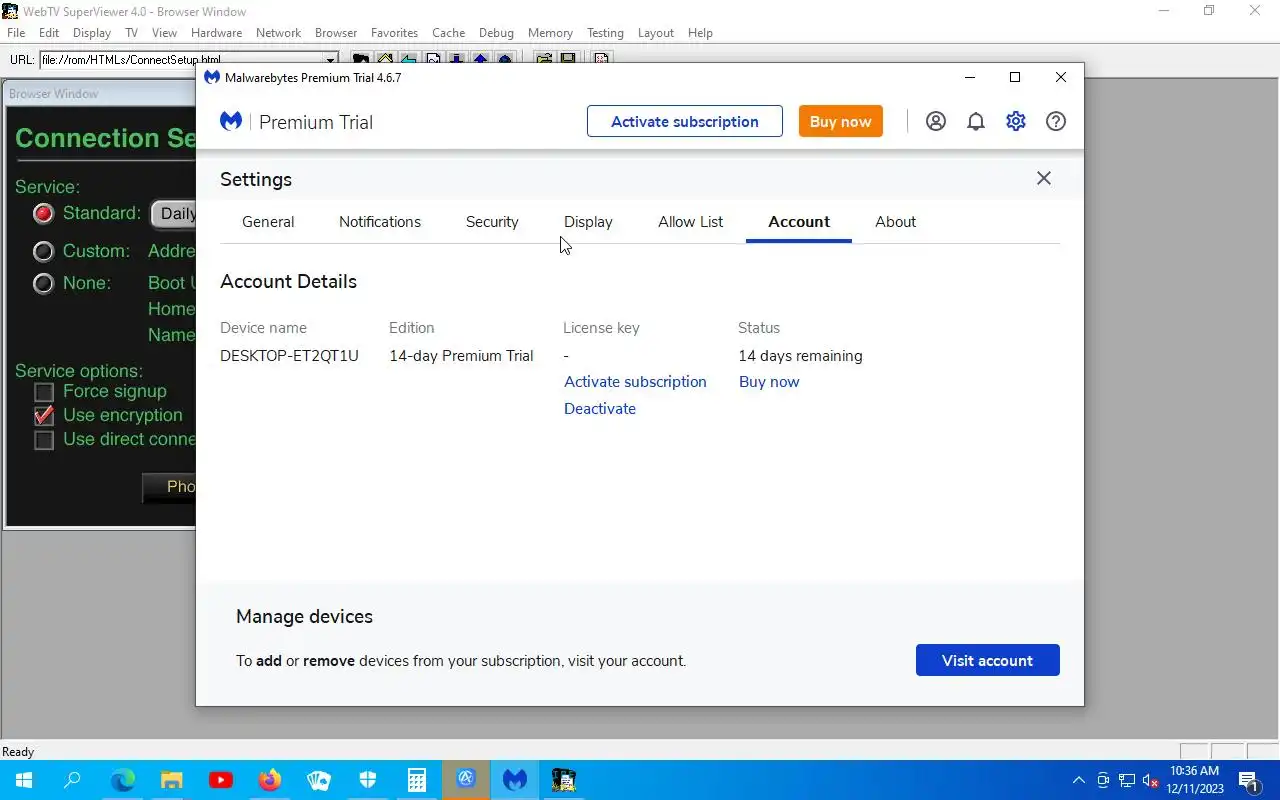Screen dimensions: 1280x800
Task: Open the YouTube taskbar icon
Action: (x=220, y=780)
